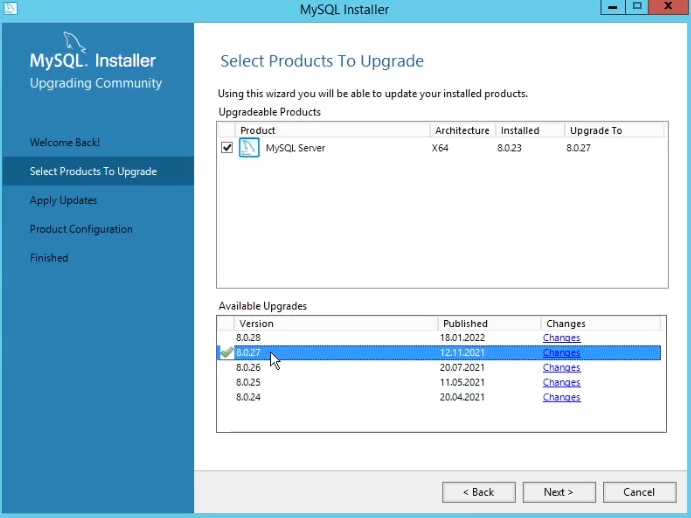Sort by Product column header

tap(333, 130)
